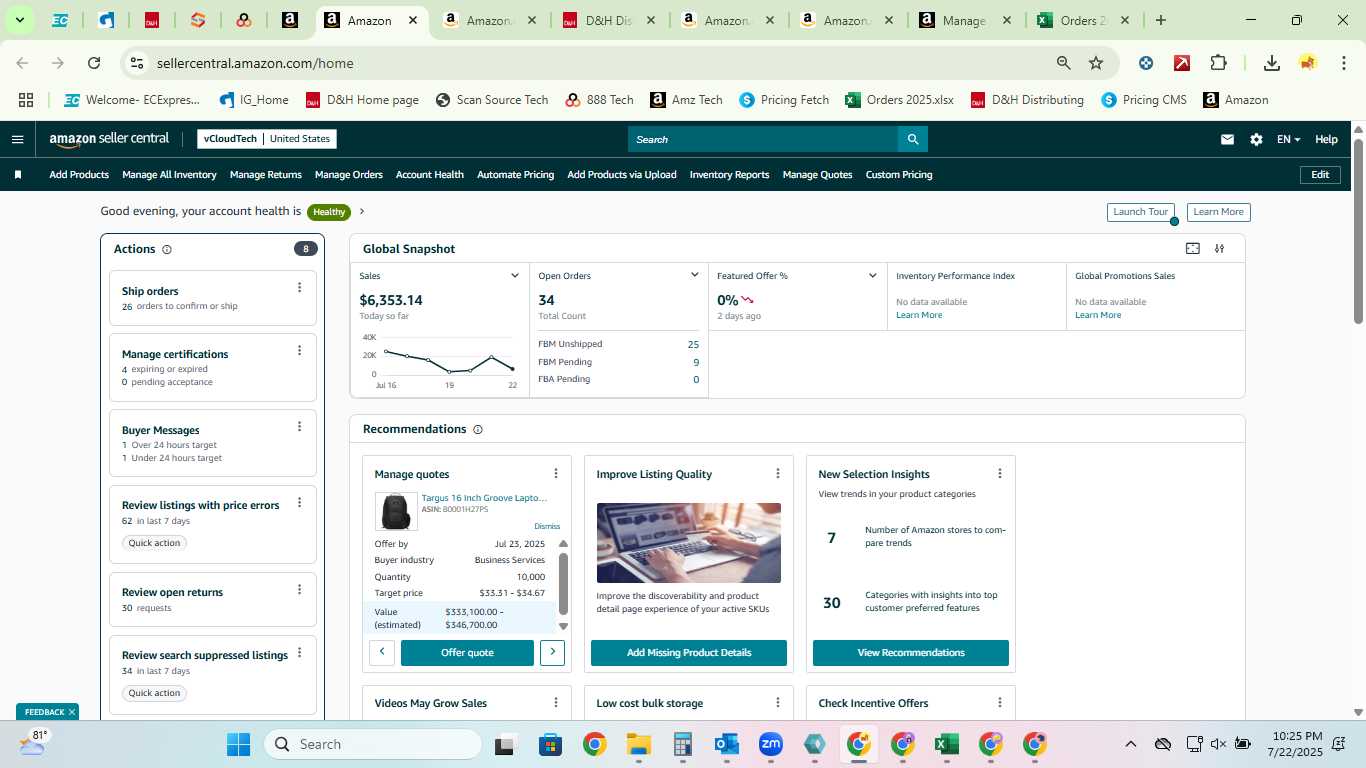Open Check Incentive Offers options menu
The image size is (1366, 768).
click(x=1000, y=703)
